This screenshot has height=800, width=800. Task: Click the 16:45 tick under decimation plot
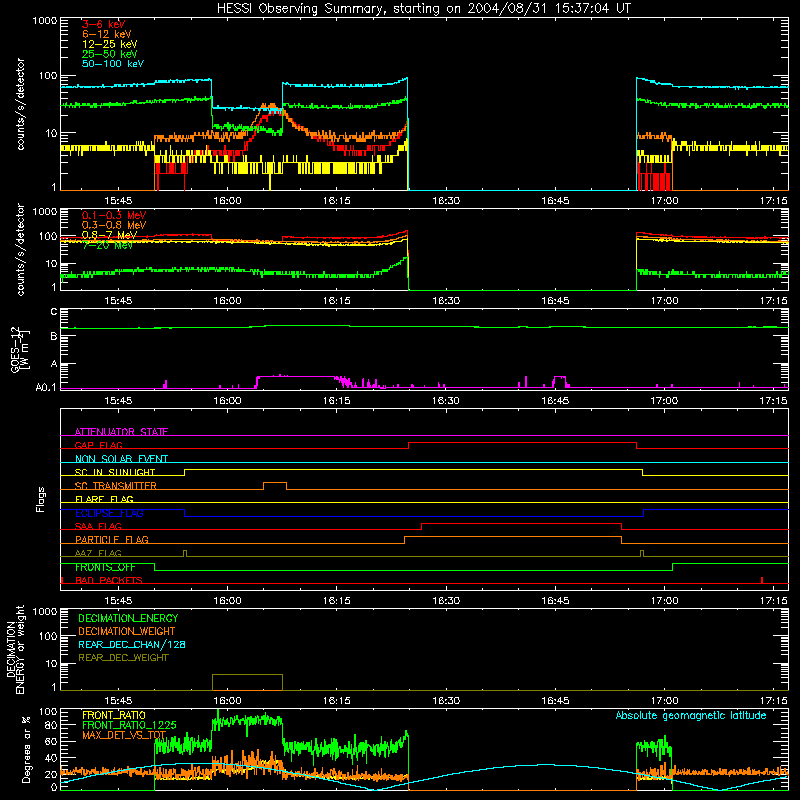(x=555, y=701)
